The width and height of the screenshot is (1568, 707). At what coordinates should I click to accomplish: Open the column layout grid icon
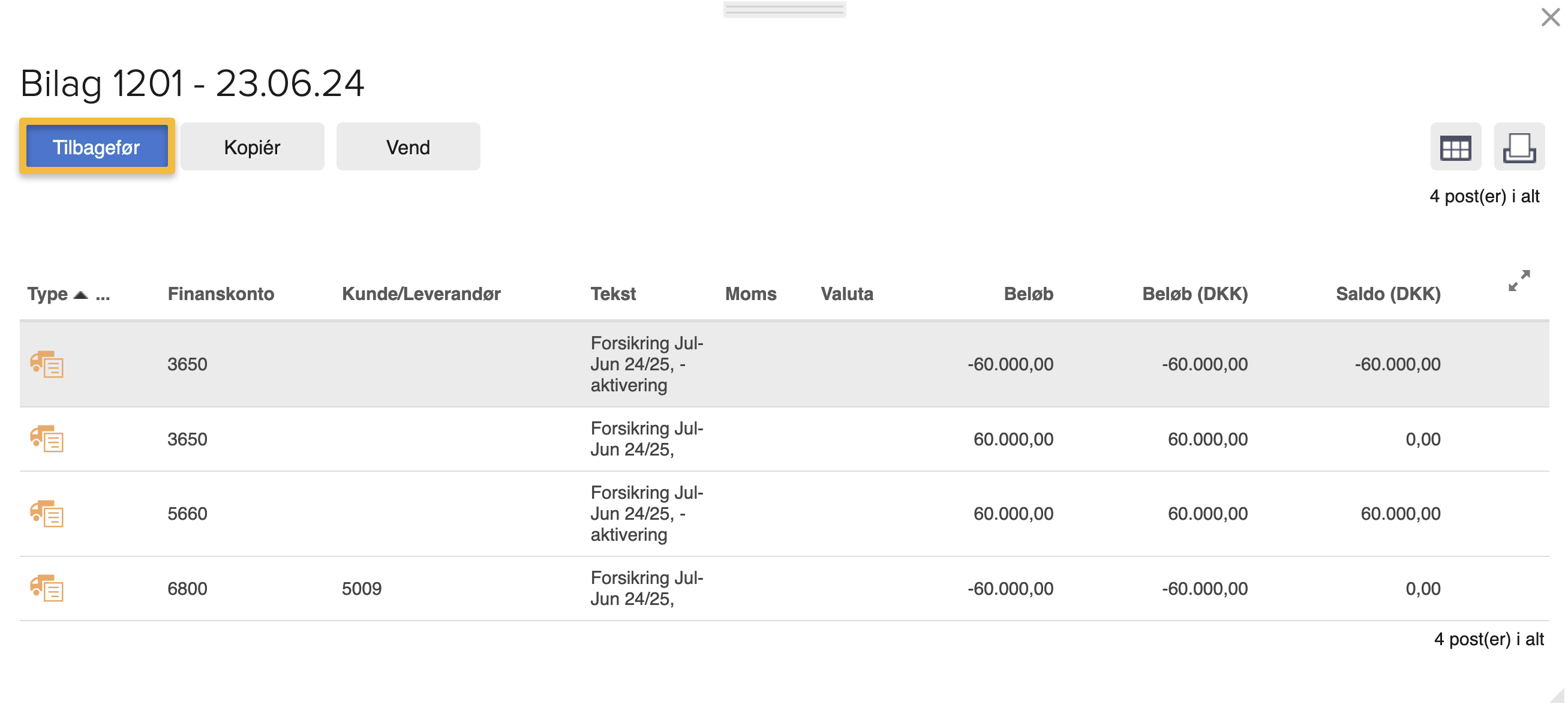1455,147
